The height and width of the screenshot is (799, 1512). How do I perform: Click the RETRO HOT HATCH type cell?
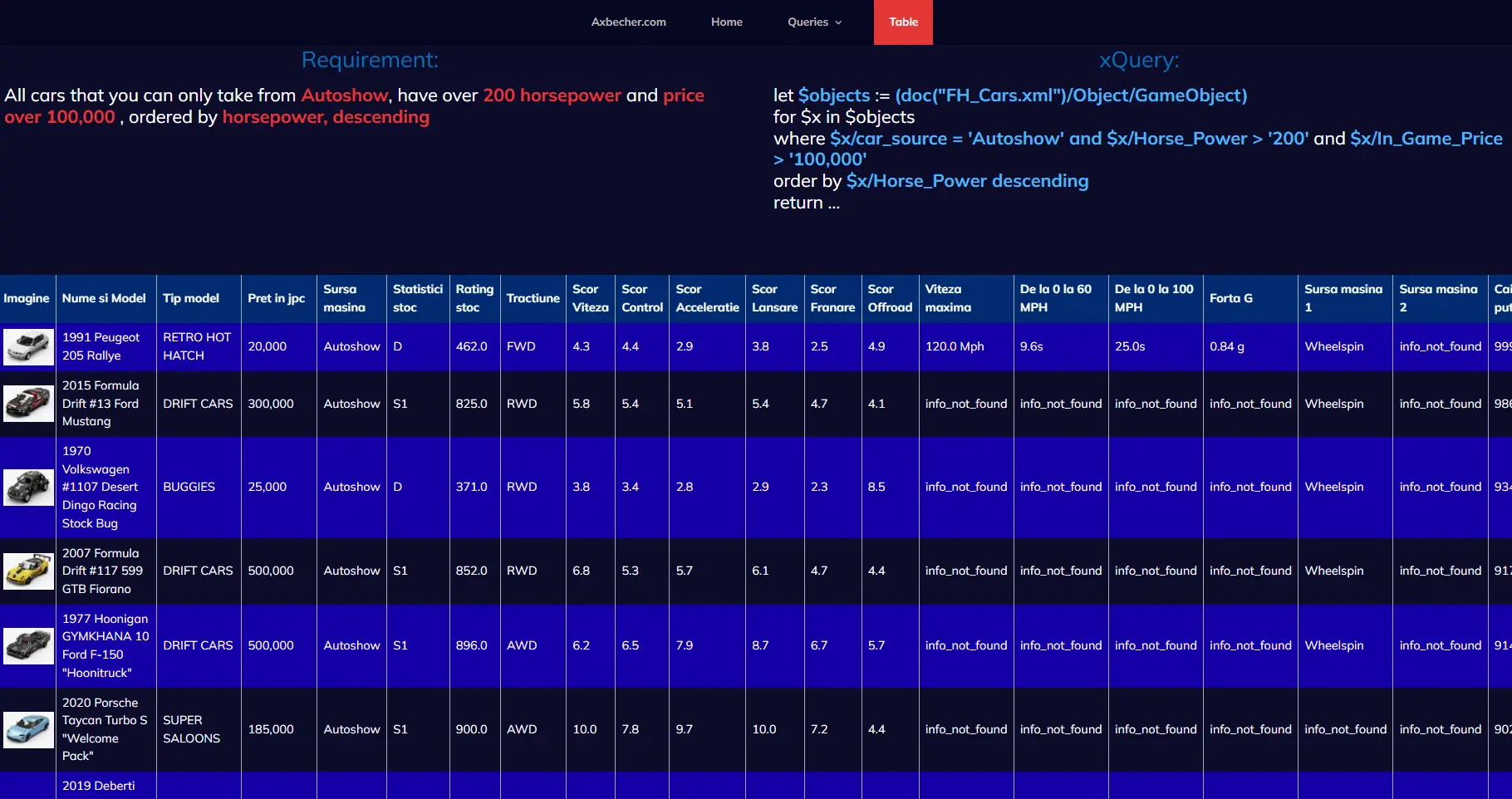(197, 346)
